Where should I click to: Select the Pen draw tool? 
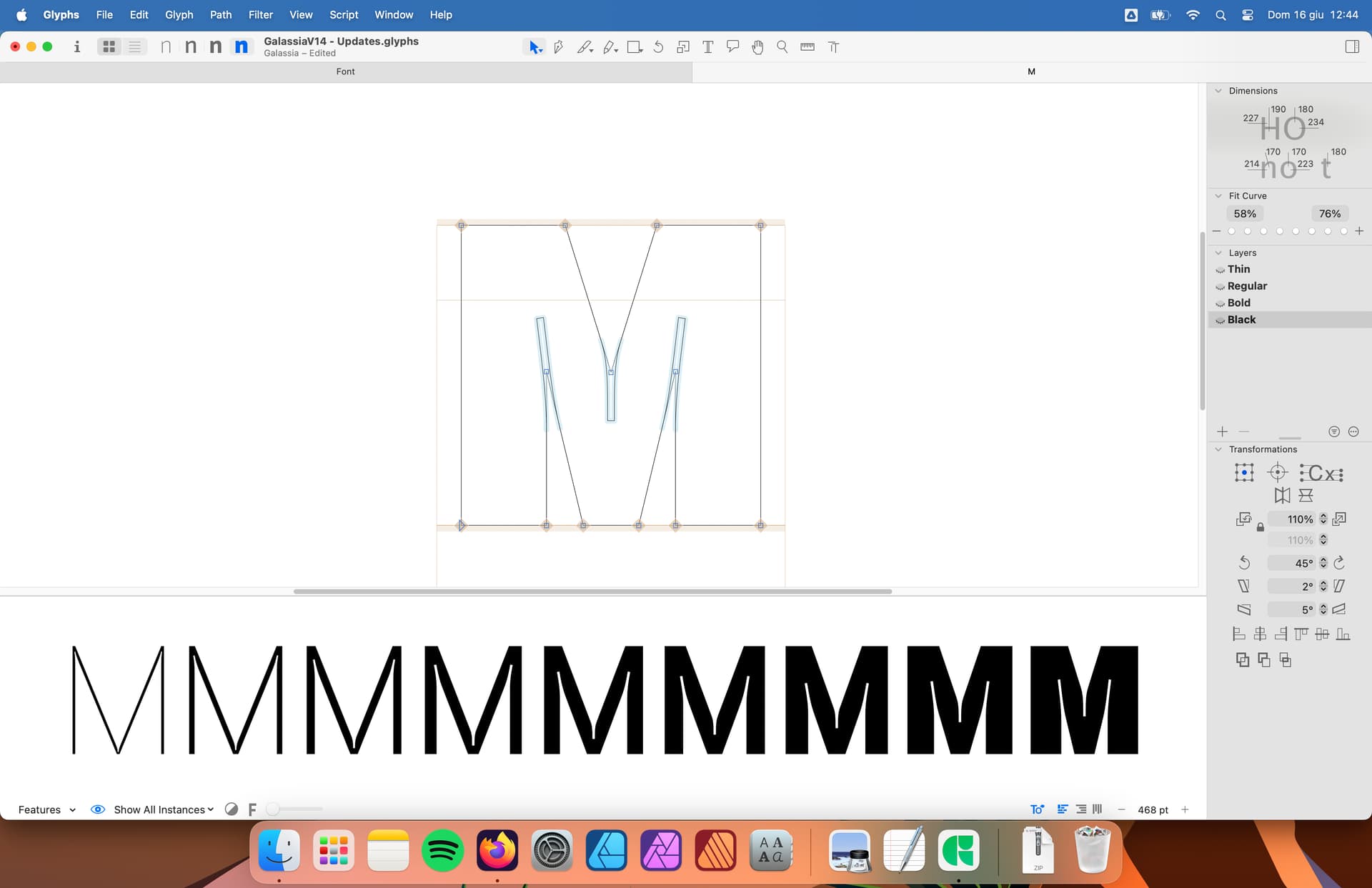point(558,47)
